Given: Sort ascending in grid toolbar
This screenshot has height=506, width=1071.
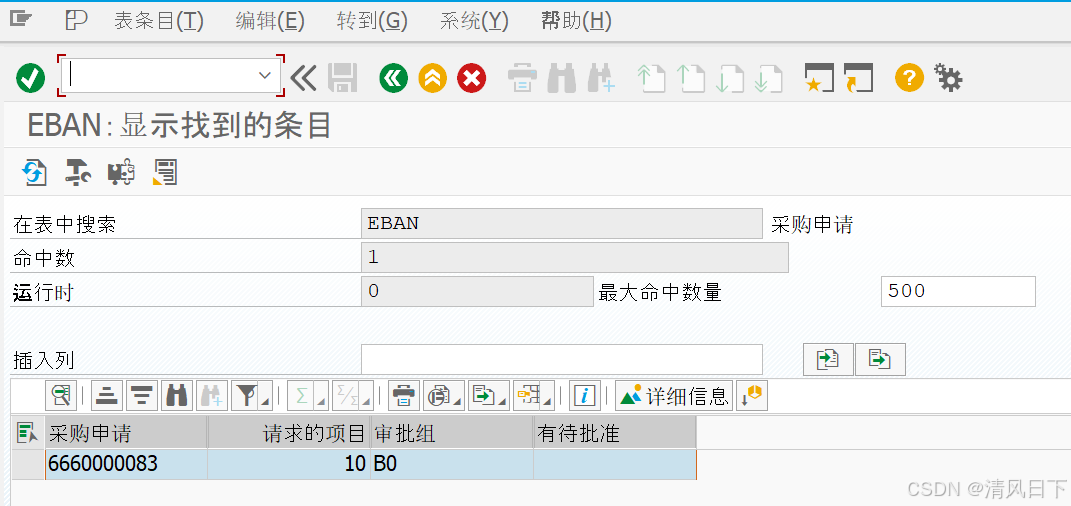Looking at the screenshot, I should tap(107, 395).
